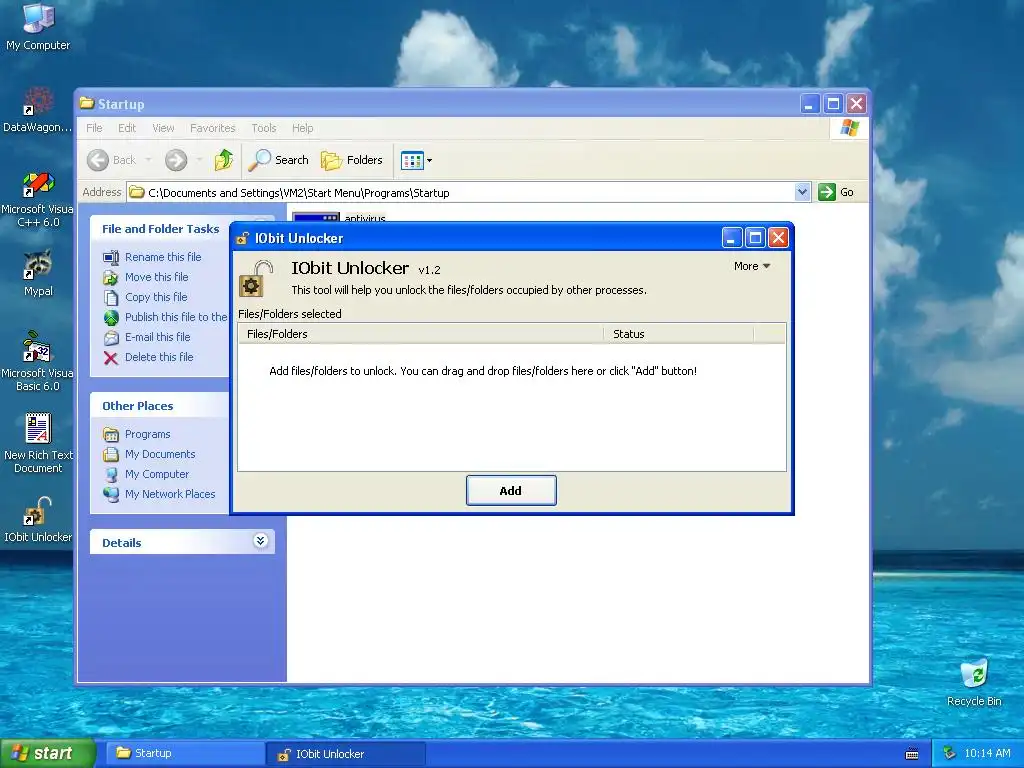This screenshot has width=1024, height=768.
Task: Open Back history dropdown arrow
Action: [148, 160]
